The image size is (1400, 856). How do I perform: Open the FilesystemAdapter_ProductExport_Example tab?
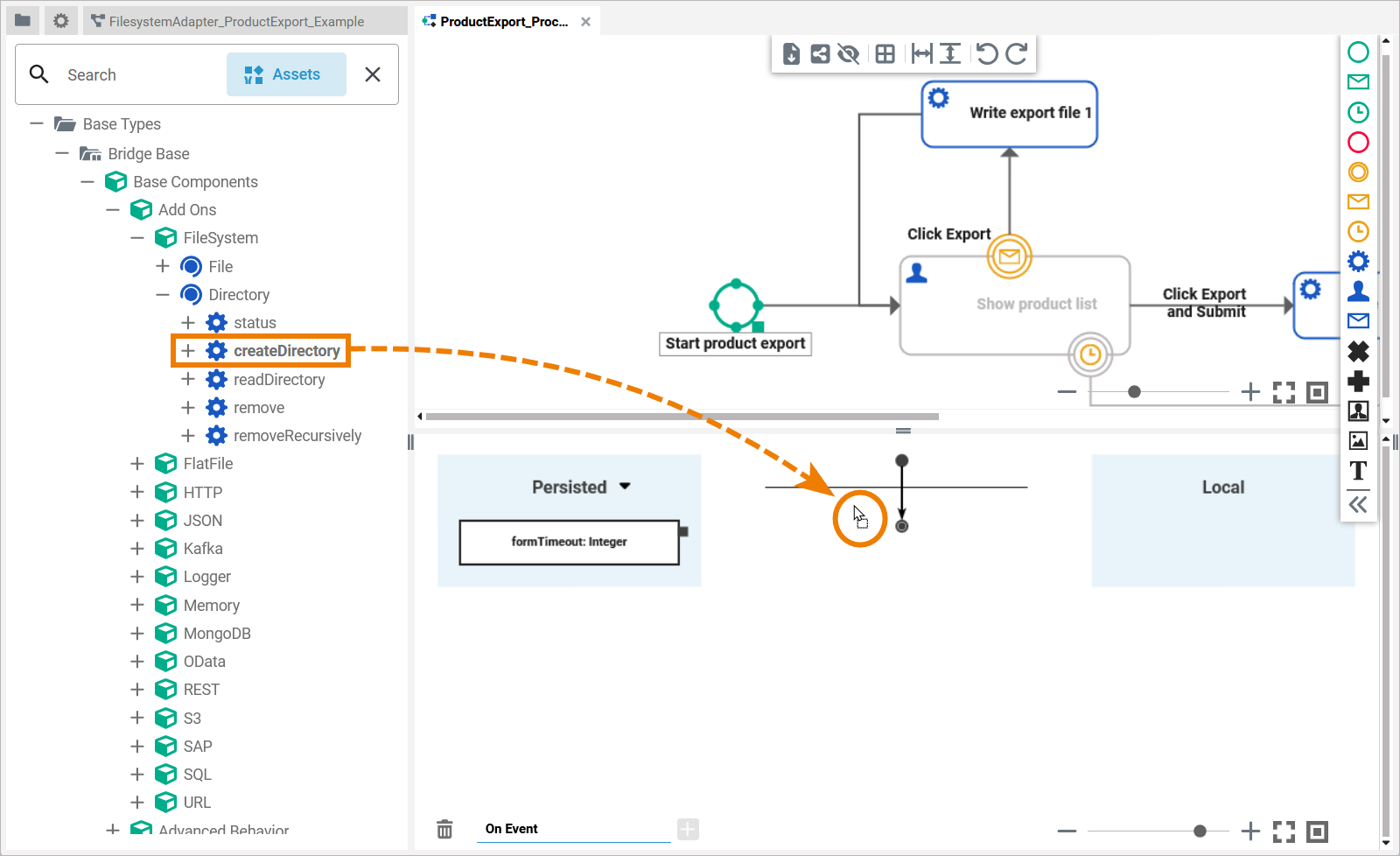coord(236,22)
